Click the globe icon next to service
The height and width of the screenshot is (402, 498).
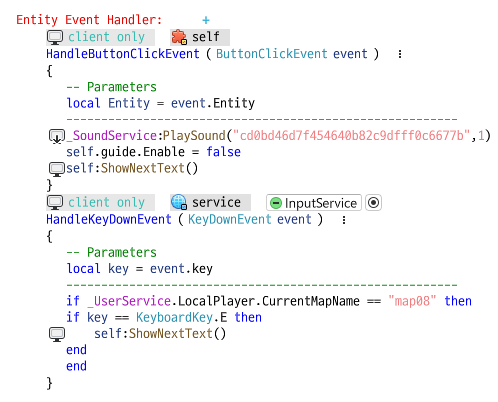179,202
